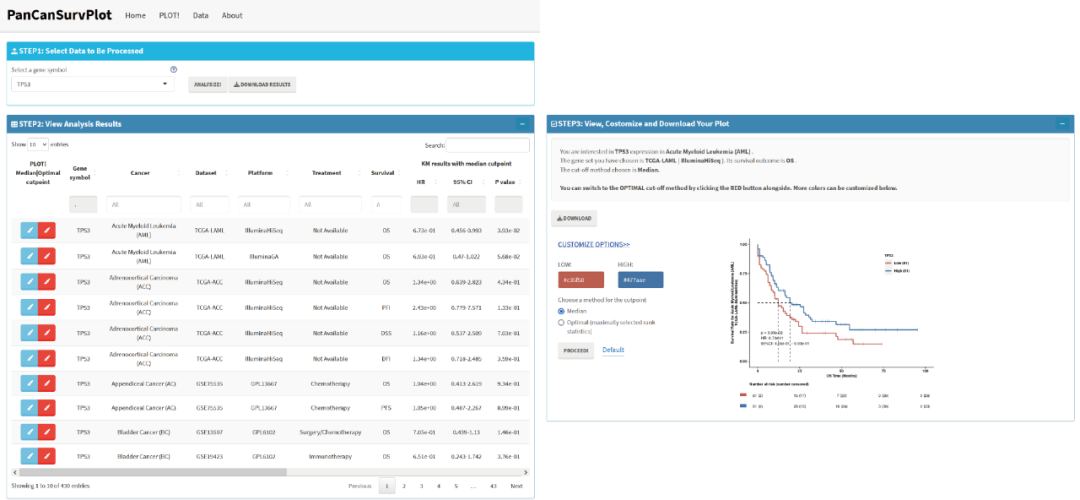
Task: Click red optimal plot icon for IlluminaGA row
Action: [47, 256]
